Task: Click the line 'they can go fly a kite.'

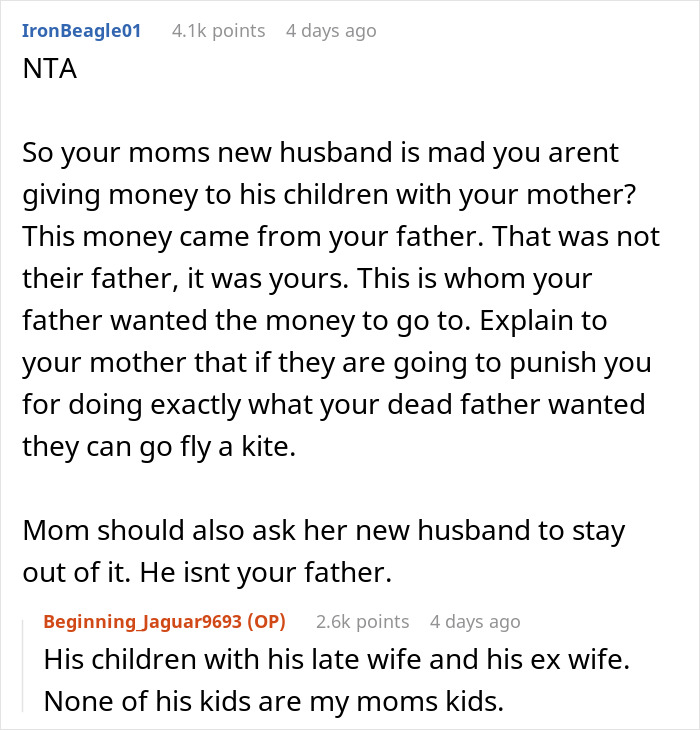Action: tap(160, 446)
